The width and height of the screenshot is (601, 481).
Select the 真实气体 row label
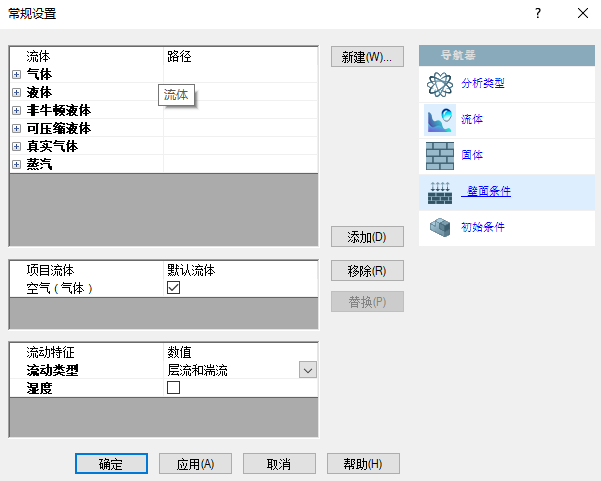coord(52,146)
